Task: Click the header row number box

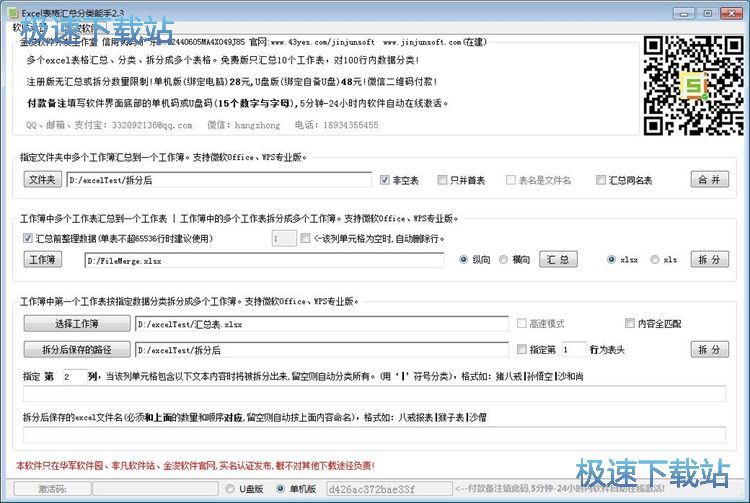Action: pos(574,350)
